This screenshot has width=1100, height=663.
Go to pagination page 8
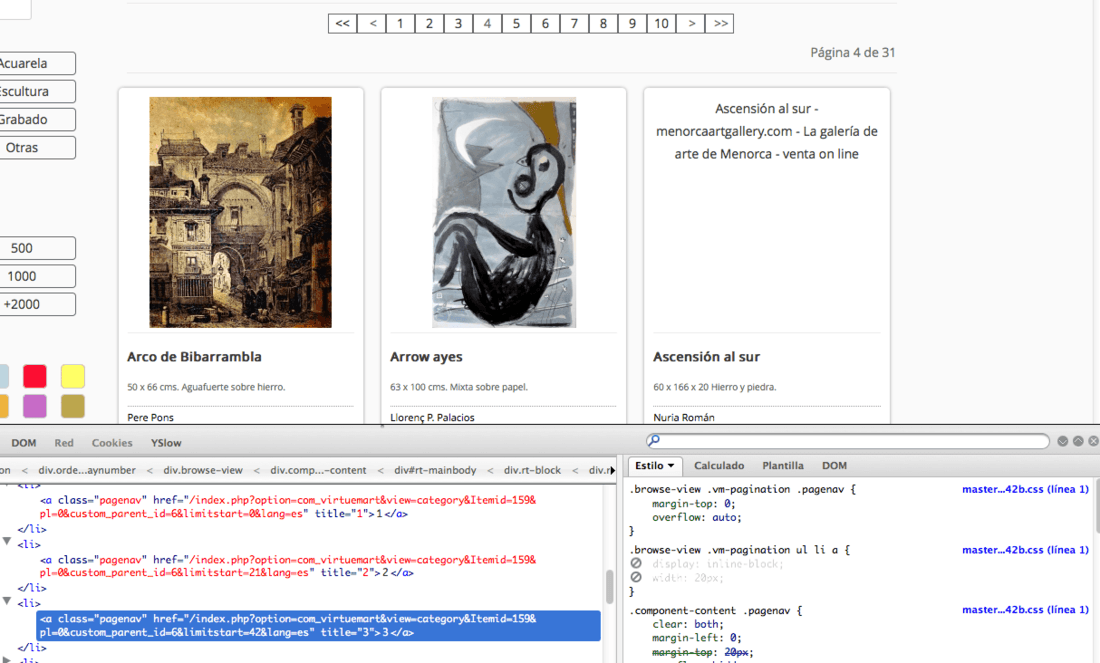coord(603,24)
